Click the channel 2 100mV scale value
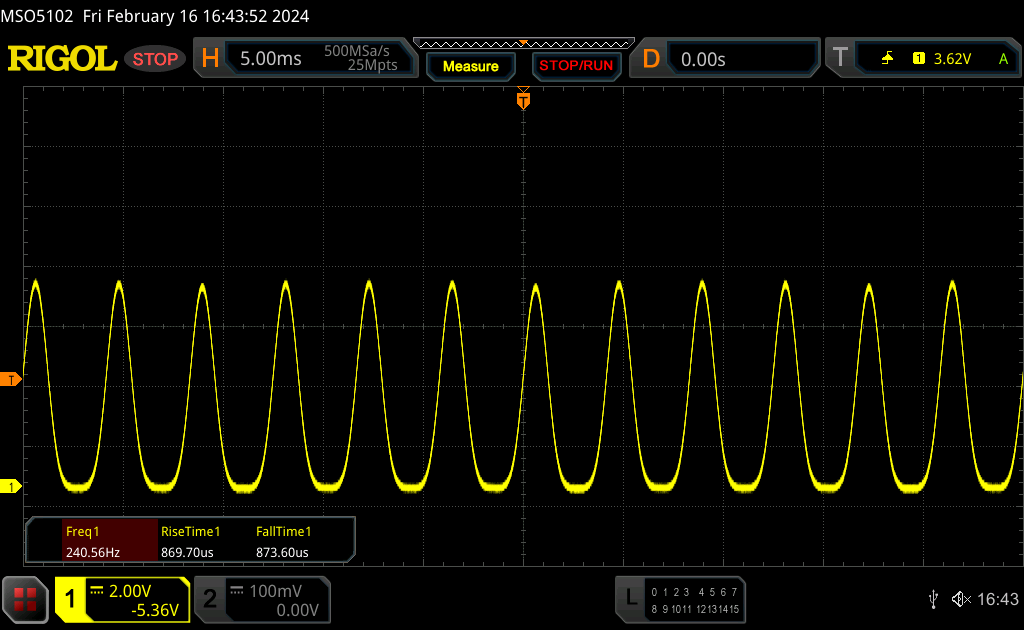Viewport: 1024px width, 630px height. (x=276, y=591)
